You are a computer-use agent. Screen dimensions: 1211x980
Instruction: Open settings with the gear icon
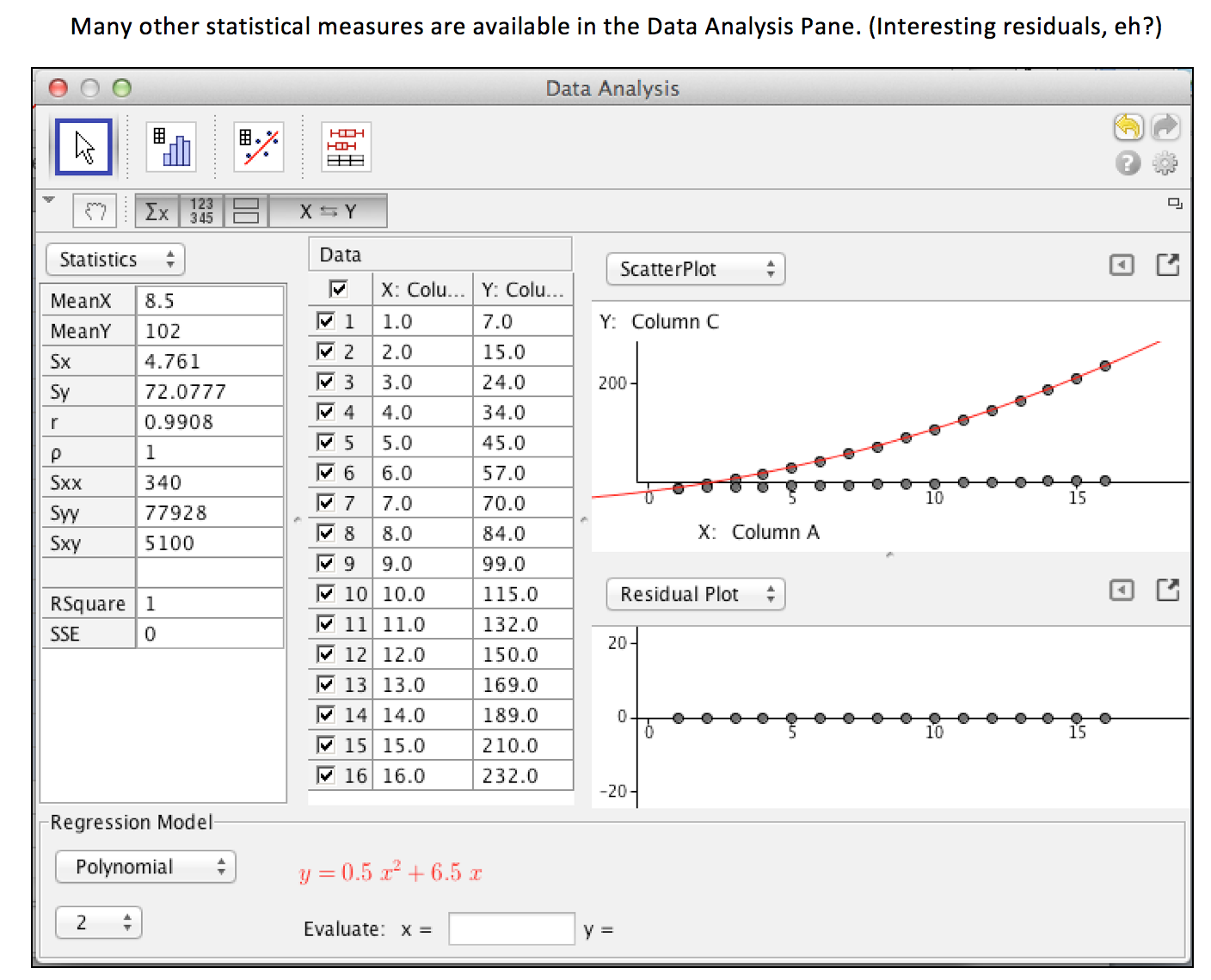[1165, 163]
